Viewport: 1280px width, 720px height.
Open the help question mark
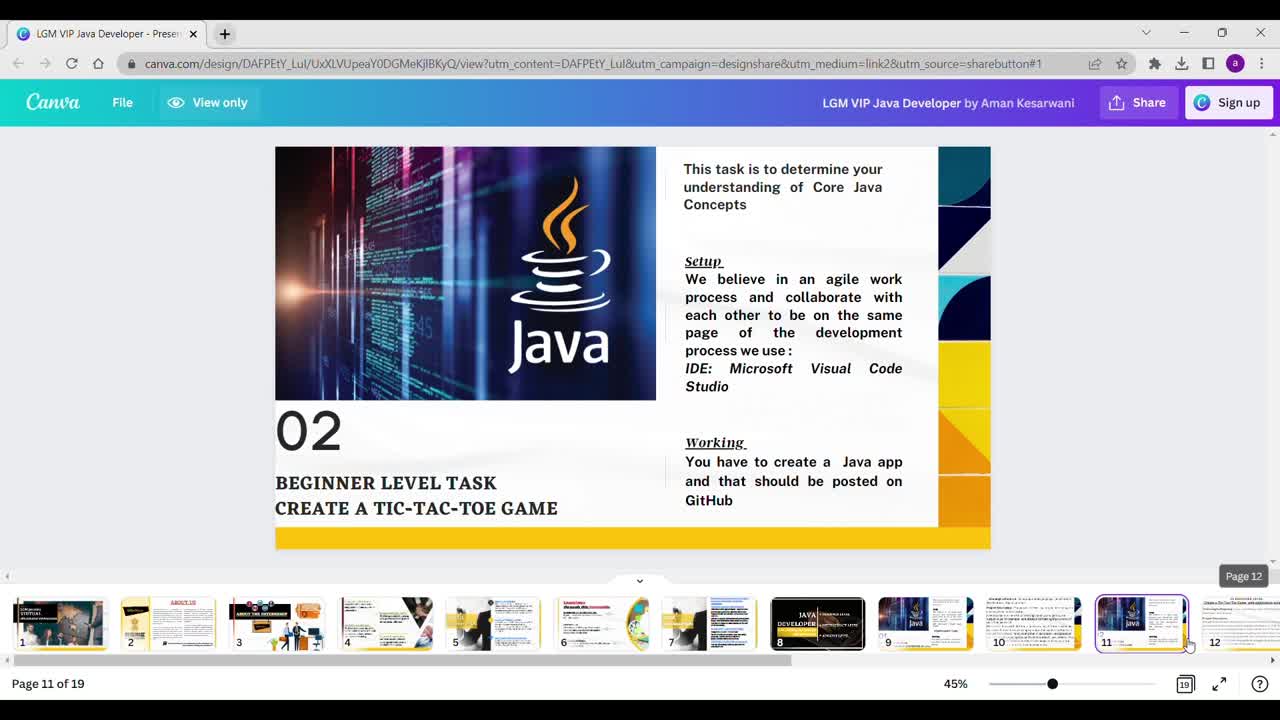pyautogui.click(x=1259, y=684)
